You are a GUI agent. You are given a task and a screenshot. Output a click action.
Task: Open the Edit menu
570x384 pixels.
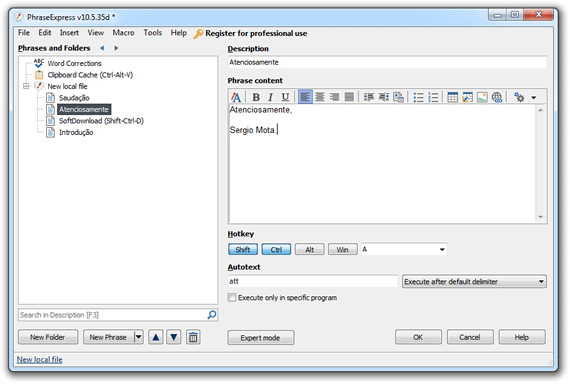point(45,33)
